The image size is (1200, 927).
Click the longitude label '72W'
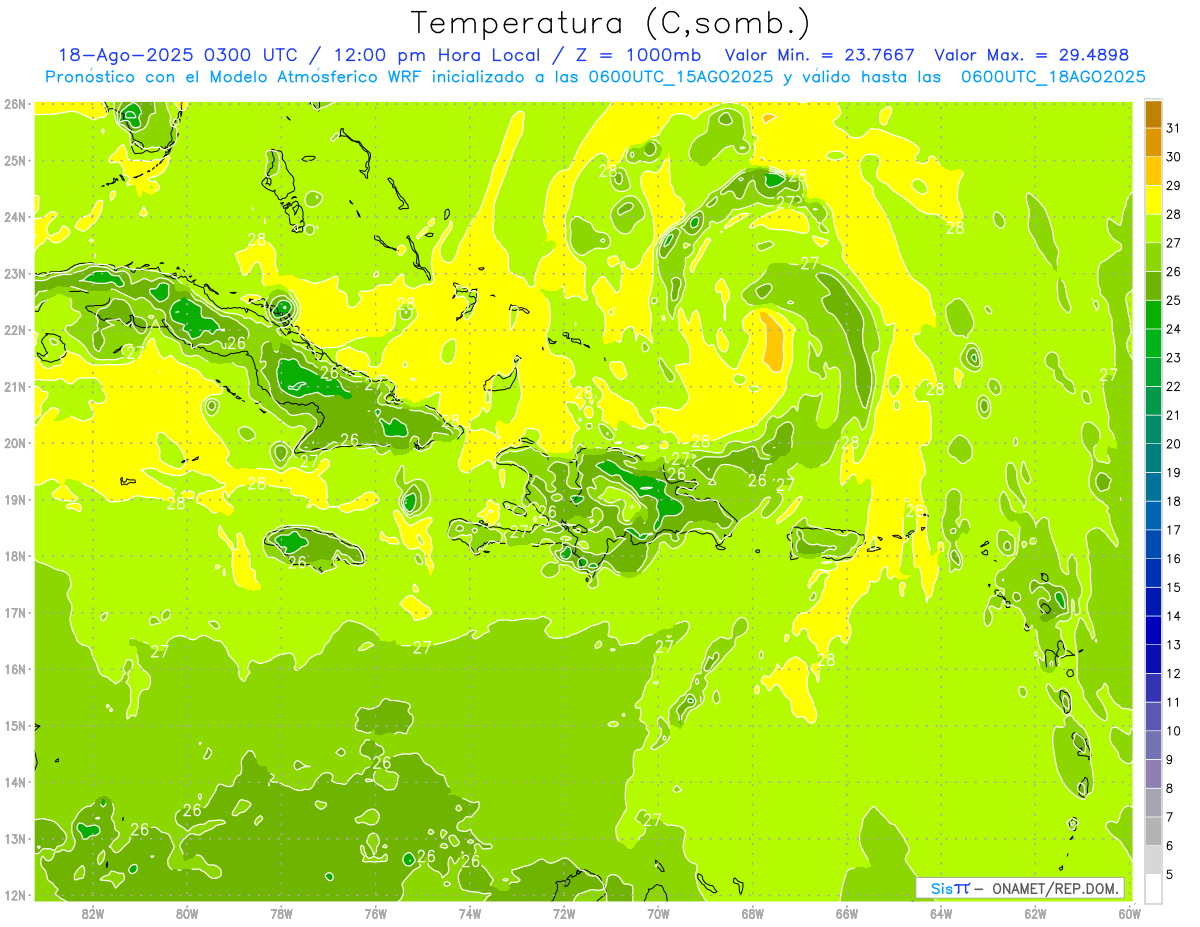click(x=564, y=913)
